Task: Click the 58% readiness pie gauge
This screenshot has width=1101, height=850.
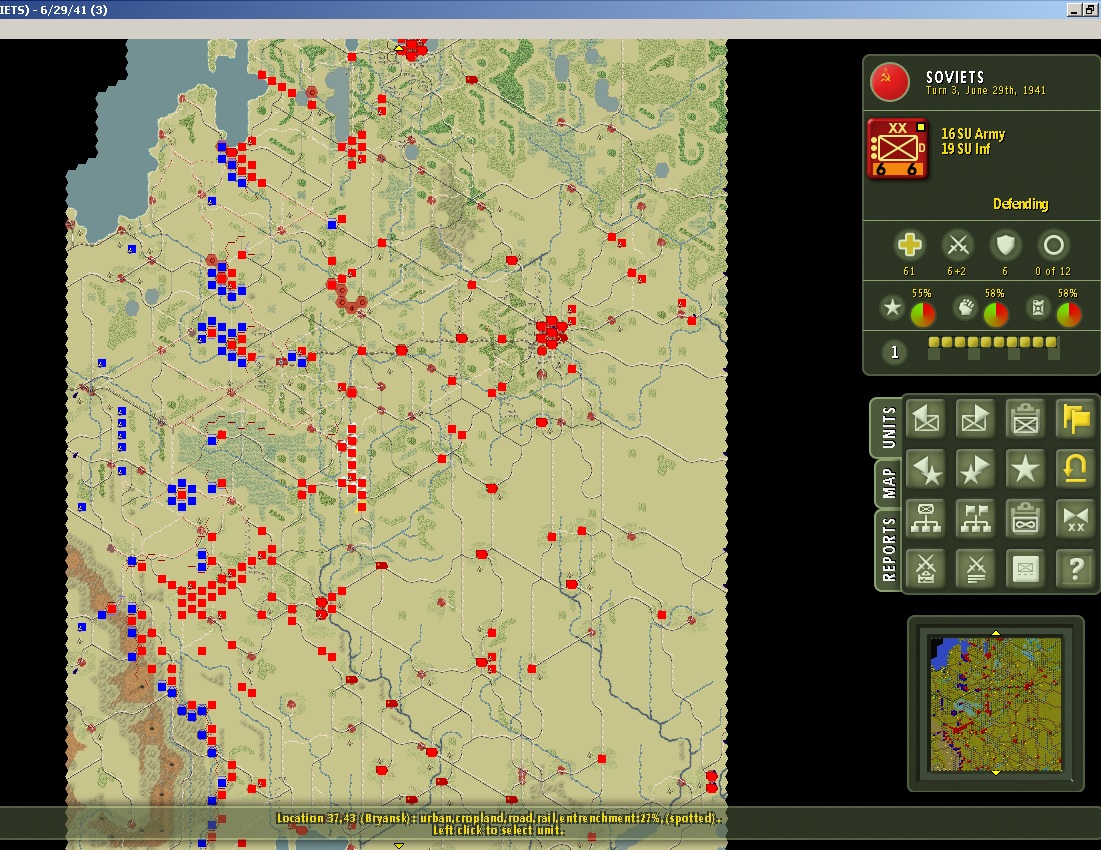Action: click(x=996, y=314)
